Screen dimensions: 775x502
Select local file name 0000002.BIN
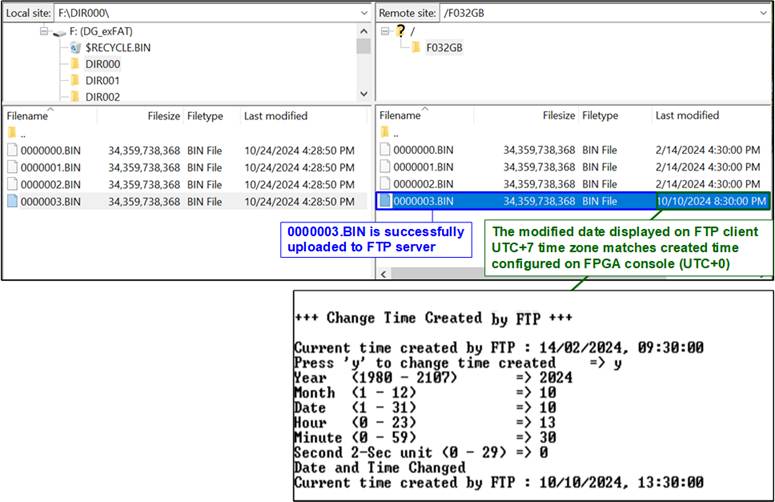coord(50,185)
